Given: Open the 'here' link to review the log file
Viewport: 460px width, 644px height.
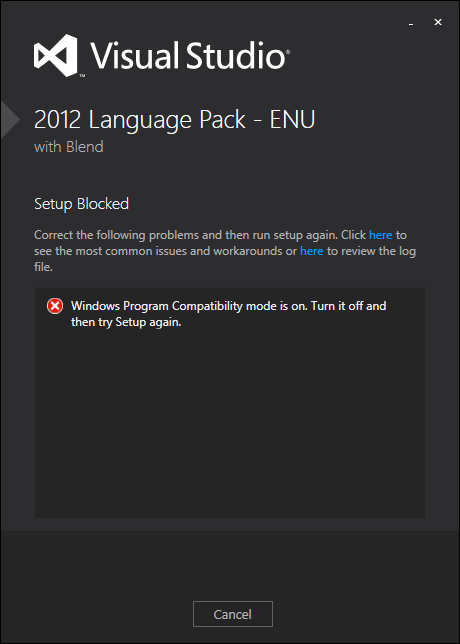Looking at the screenshot, I should pos(311,251).
